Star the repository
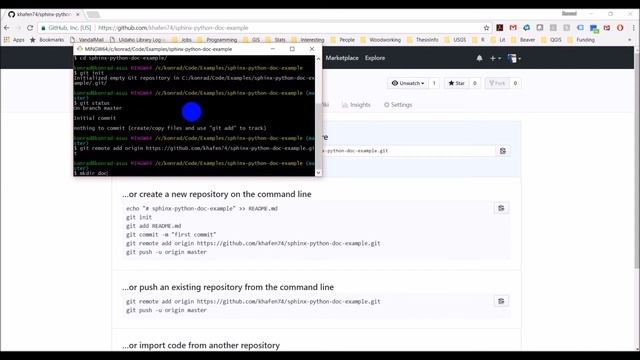 click(x=456, y=83)
